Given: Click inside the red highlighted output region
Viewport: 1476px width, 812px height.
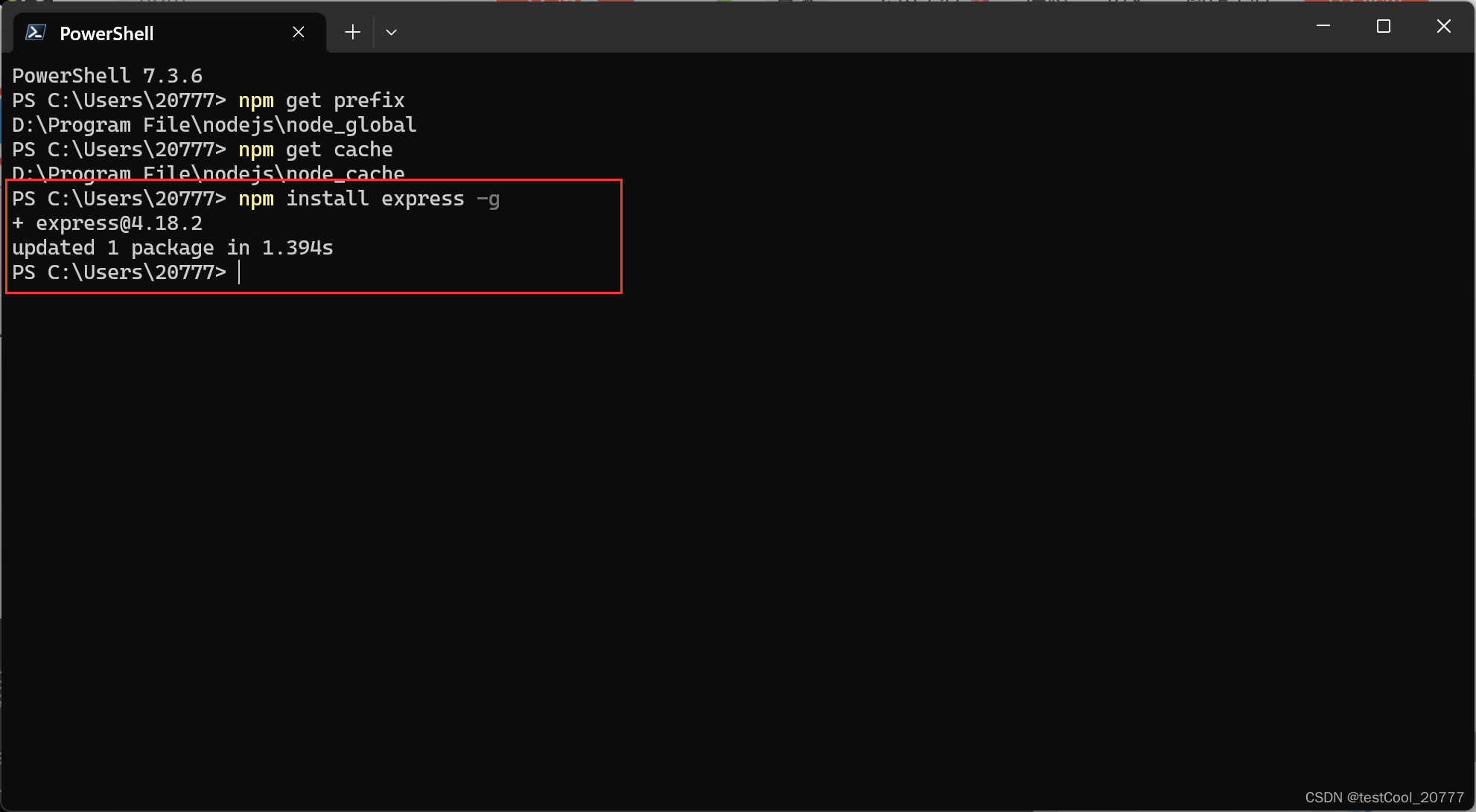Looking at the screenshot, I should (x=313, y=235).
